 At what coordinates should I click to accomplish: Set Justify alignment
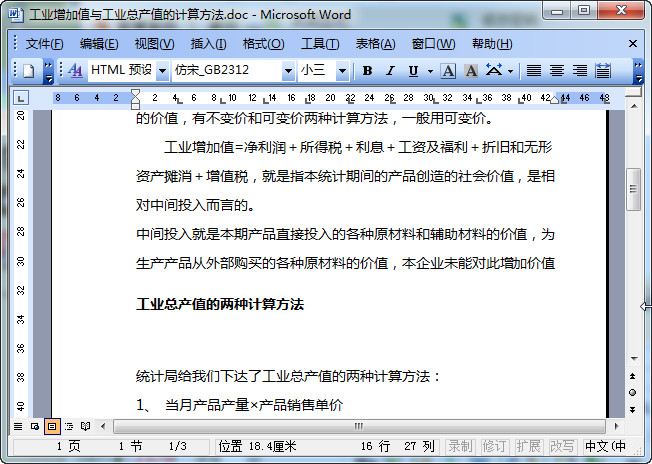tap(533, 71)
